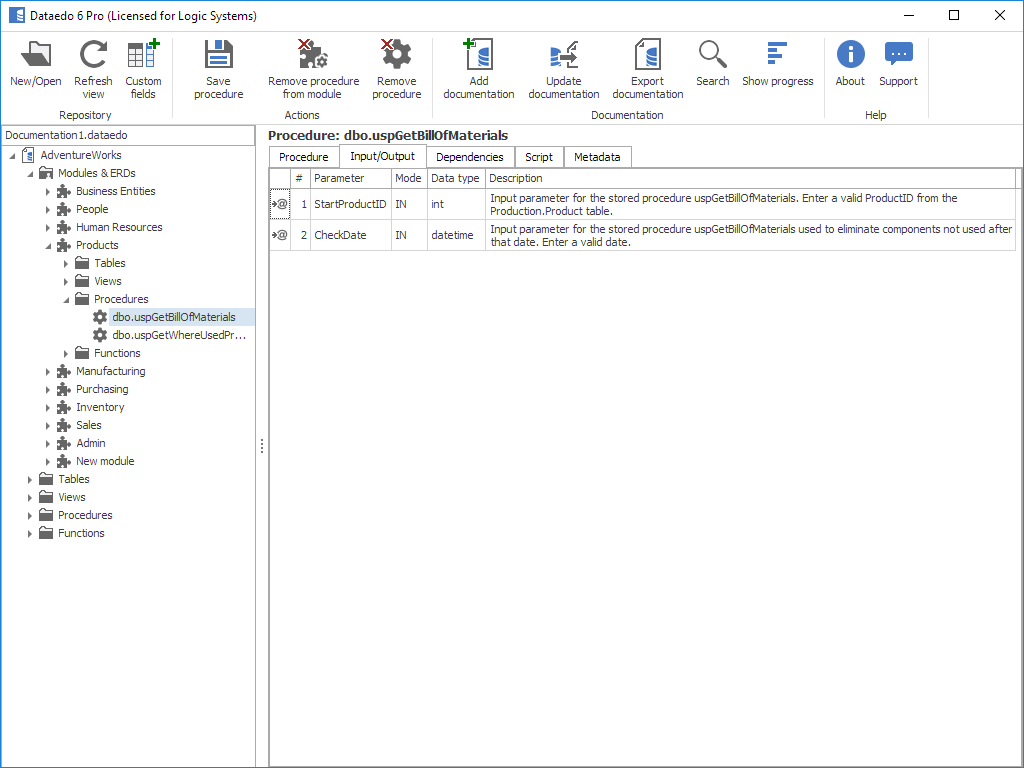The width and height of the screenshot is (1024, 768).
Task: Click the Add documentation icon
Action: pos(479,56)
